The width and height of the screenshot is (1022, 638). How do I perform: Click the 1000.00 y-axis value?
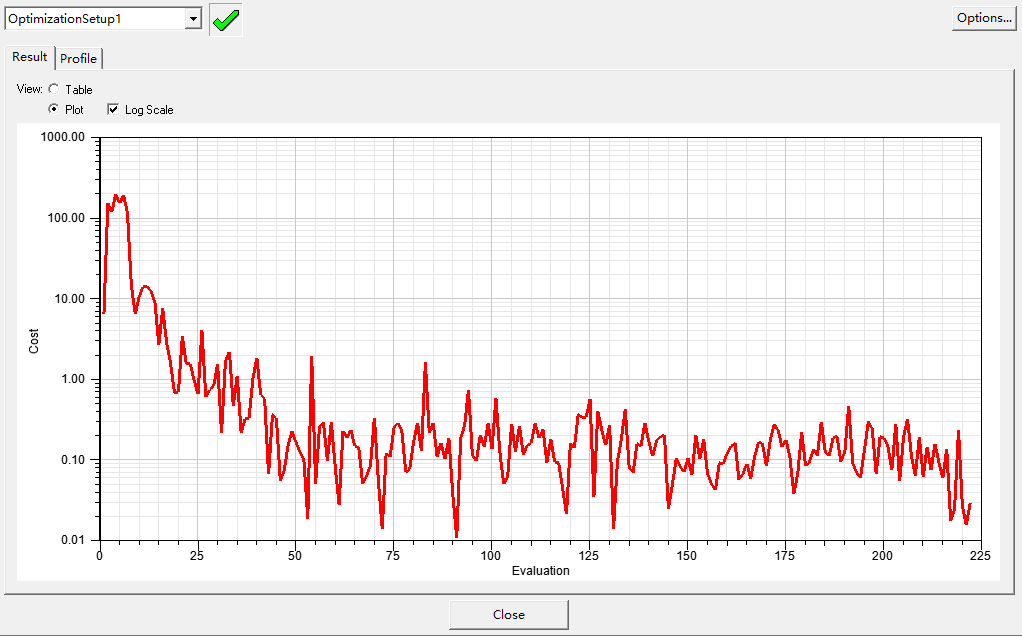click(x=63, y=137)
